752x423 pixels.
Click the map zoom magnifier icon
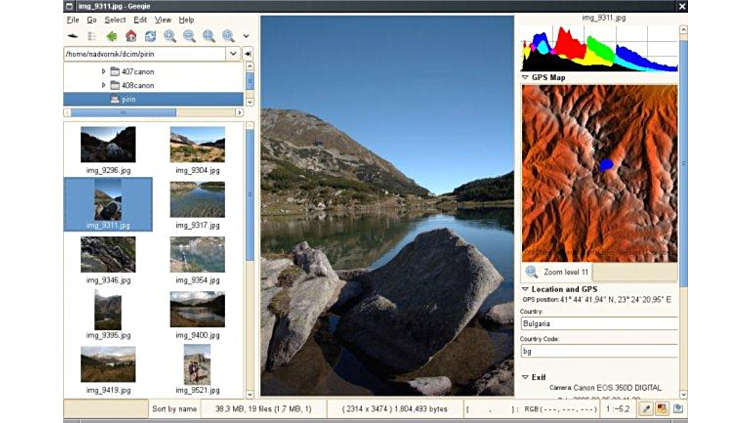530,272
